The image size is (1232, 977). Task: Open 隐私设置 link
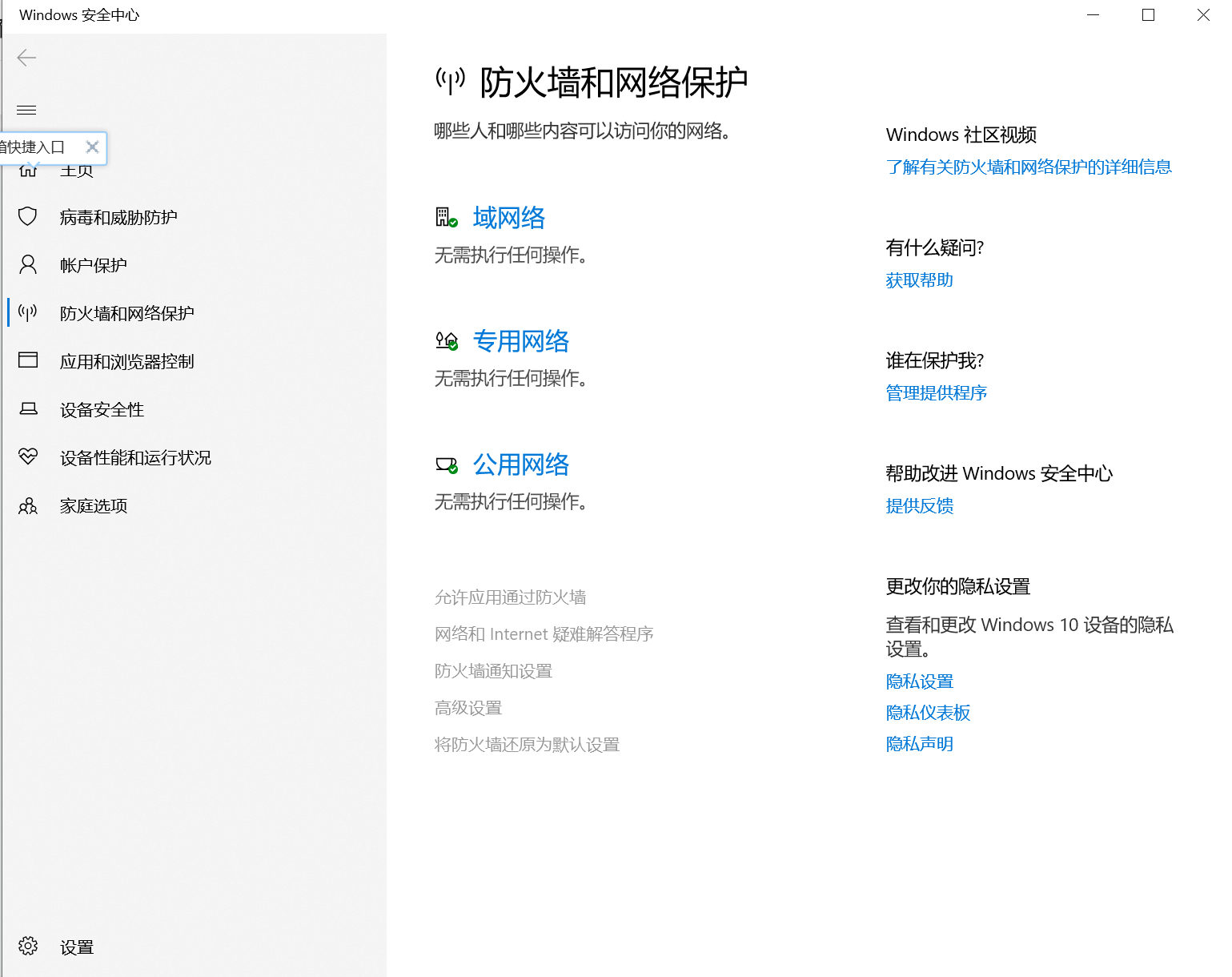920,681
